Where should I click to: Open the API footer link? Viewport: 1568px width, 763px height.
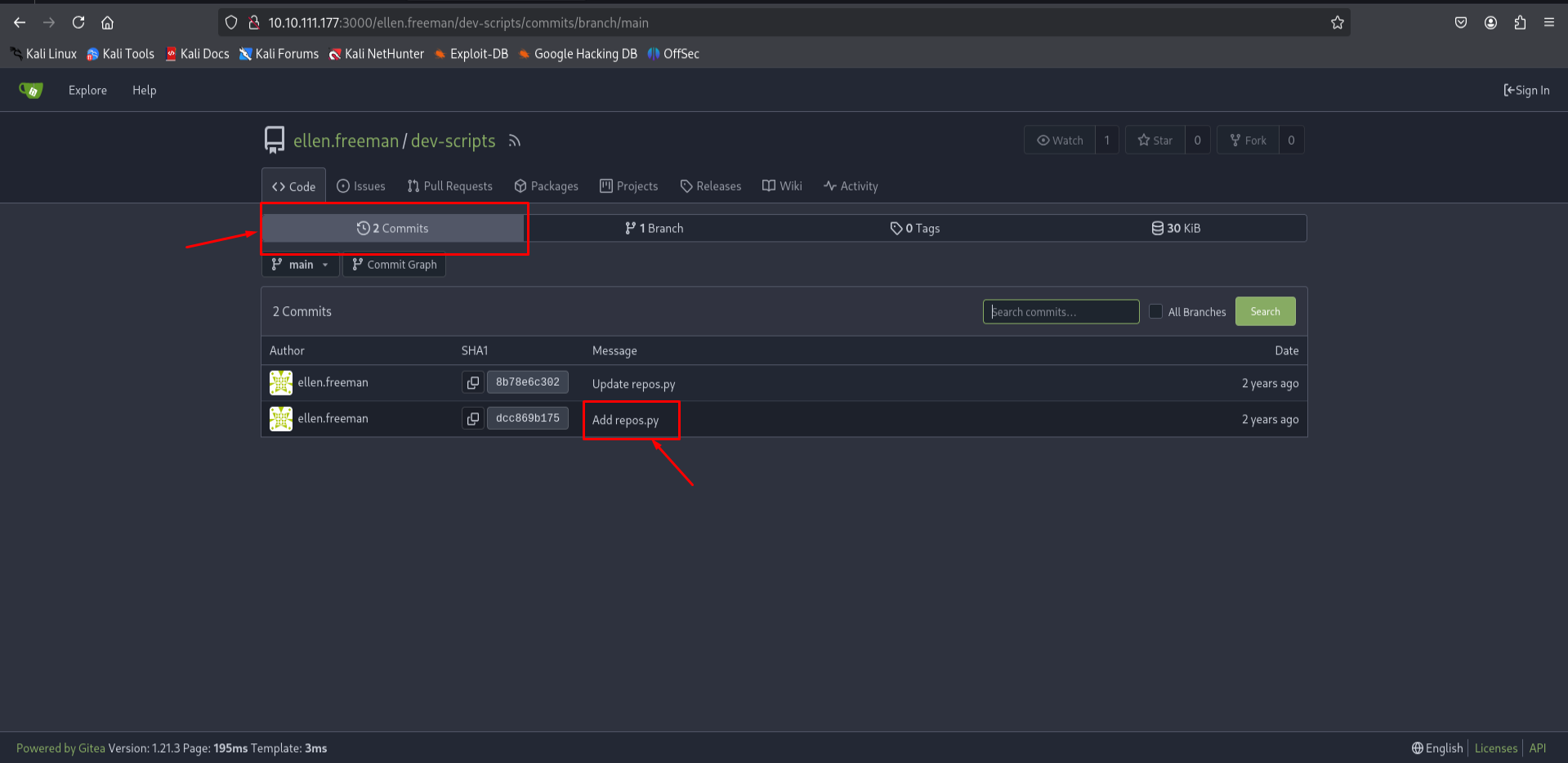(1537, 748)
